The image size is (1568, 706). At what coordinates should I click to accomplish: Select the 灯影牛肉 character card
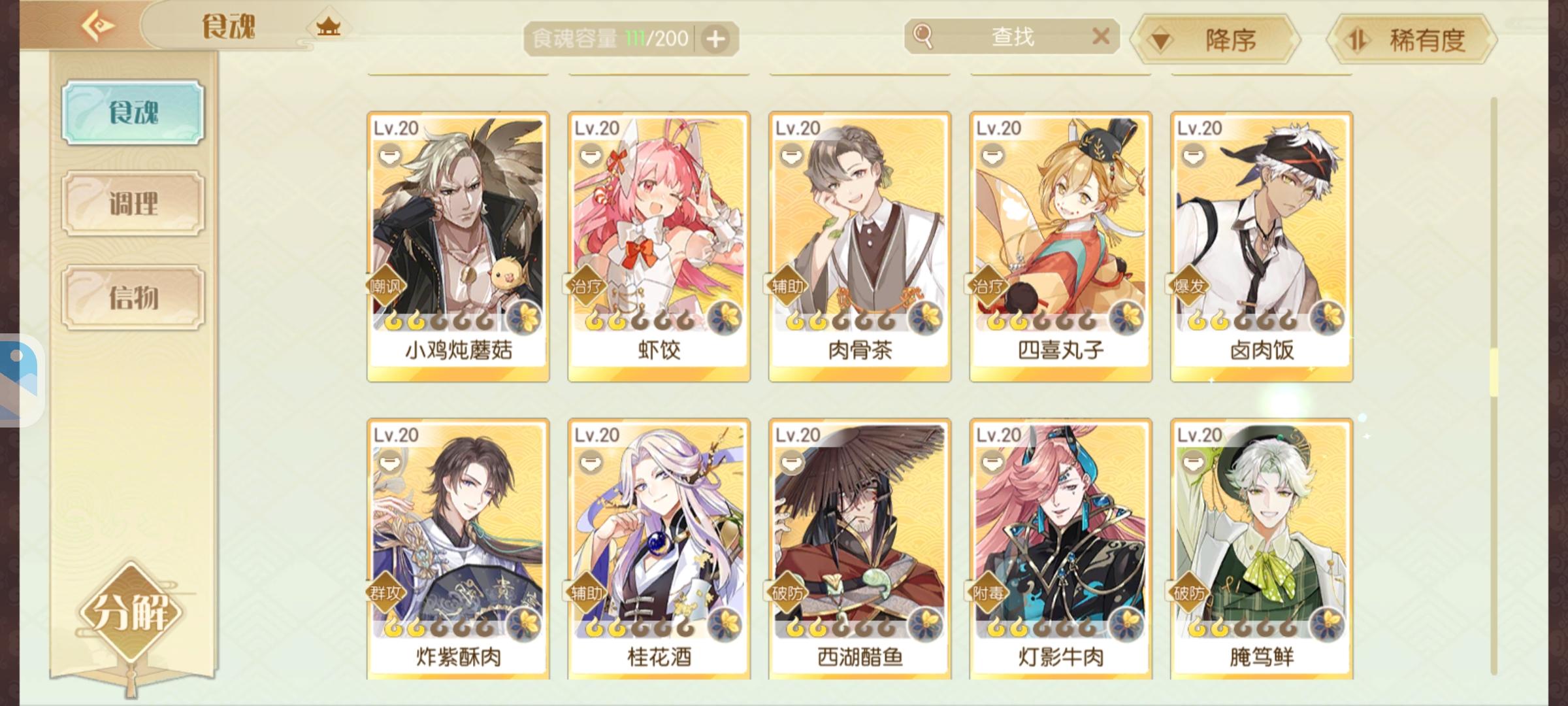(1060, 549)
